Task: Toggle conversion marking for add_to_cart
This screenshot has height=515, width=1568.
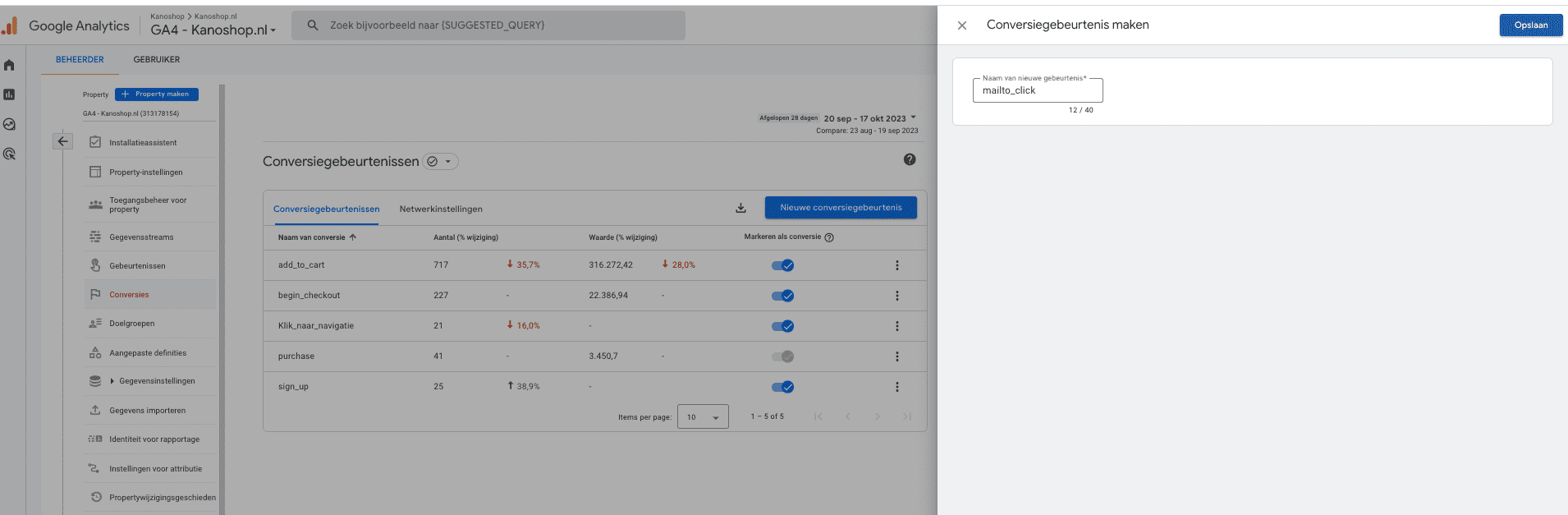Action: (782, 265)
